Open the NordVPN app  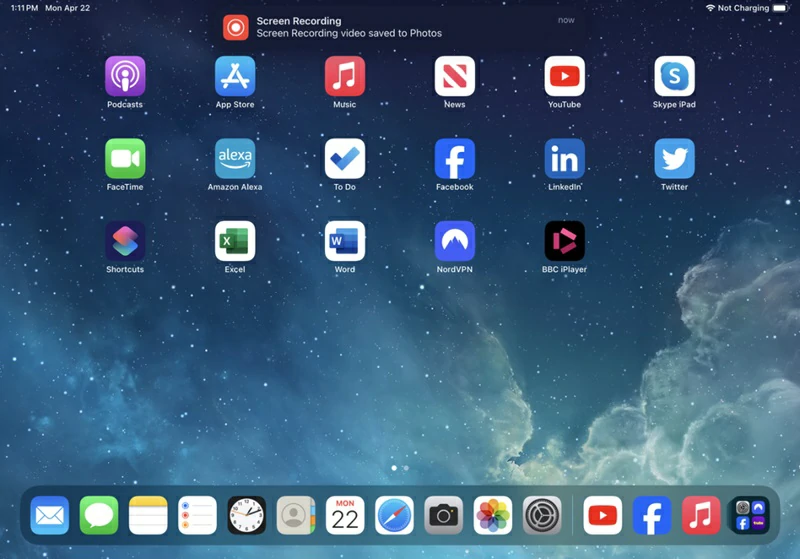point(455,241)
